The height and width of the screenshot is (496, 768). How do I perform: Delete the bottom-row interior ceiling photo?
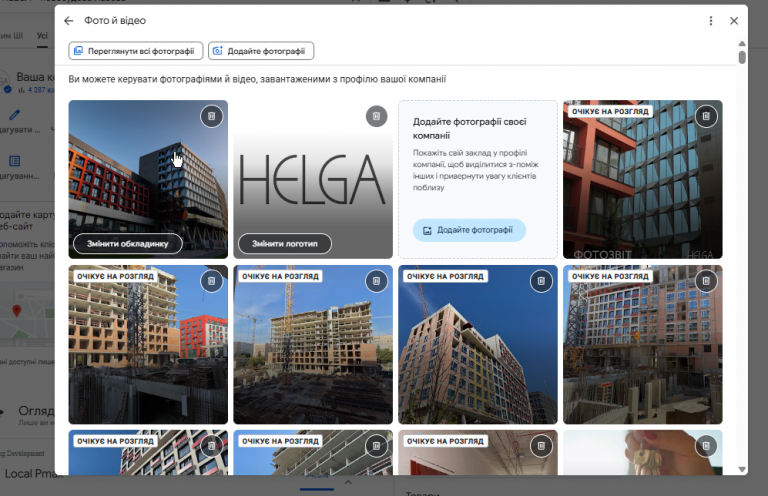(x=541, y=446)
